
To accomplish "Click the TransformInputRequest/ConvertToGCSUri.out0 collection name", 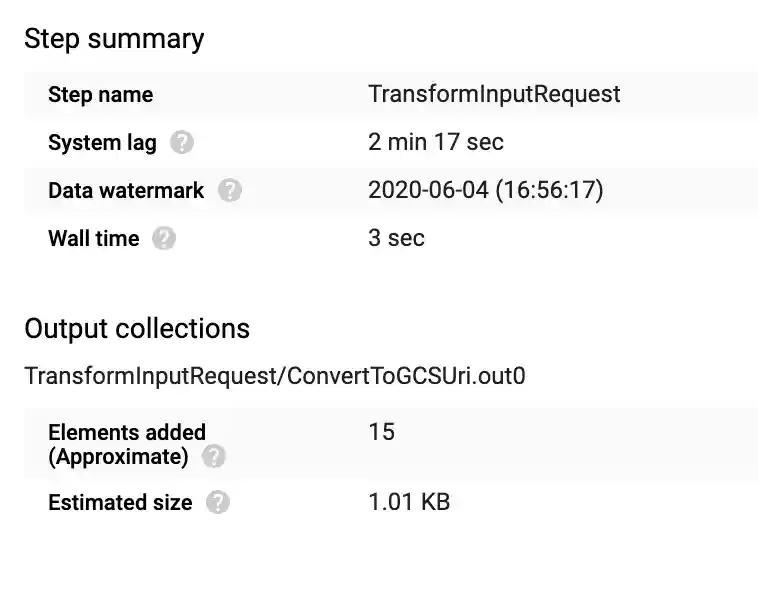I will point(275,376).
